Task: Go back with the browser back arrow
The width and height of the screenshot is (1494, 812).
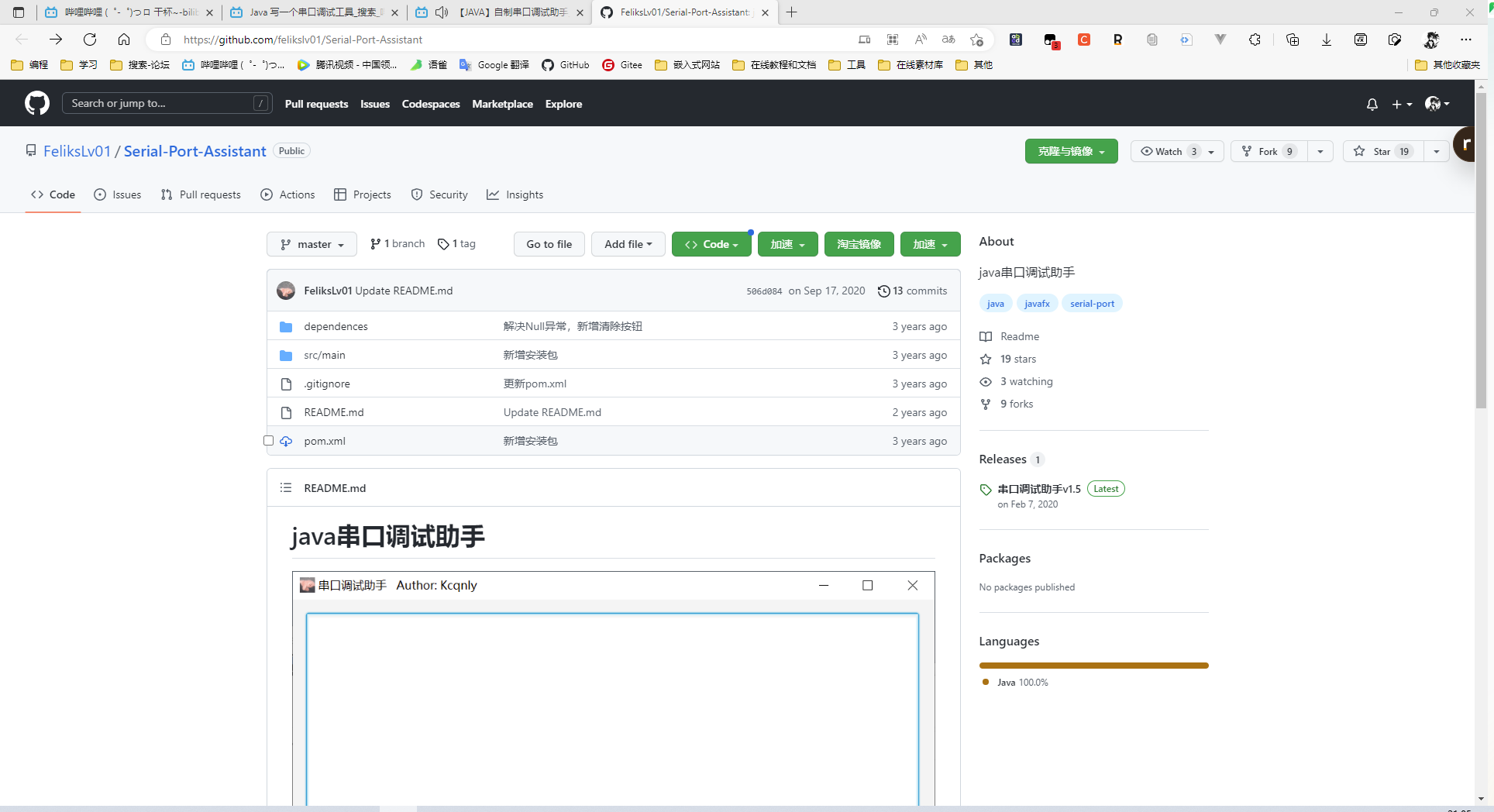Action: (22, 40)
